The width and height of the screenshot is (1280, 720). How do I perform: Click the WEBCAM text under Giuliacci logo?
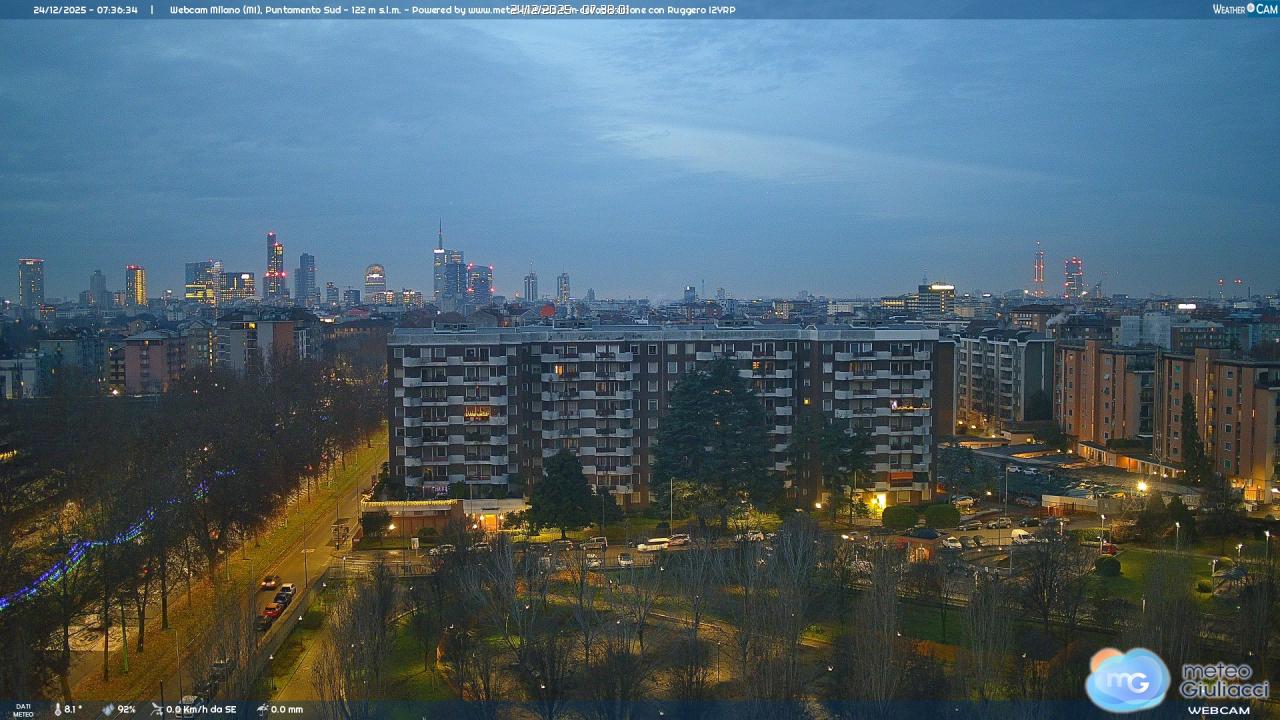coord(1218,710)
